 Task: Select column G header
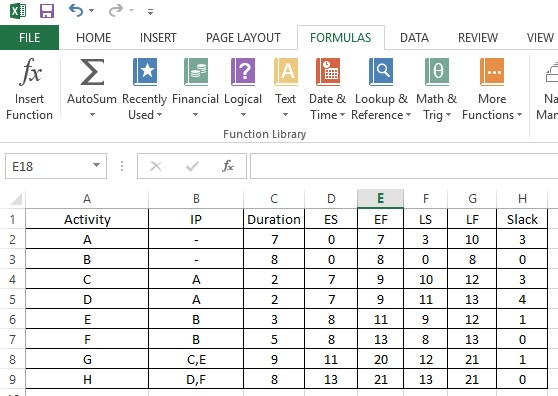[x=472, y=199]
